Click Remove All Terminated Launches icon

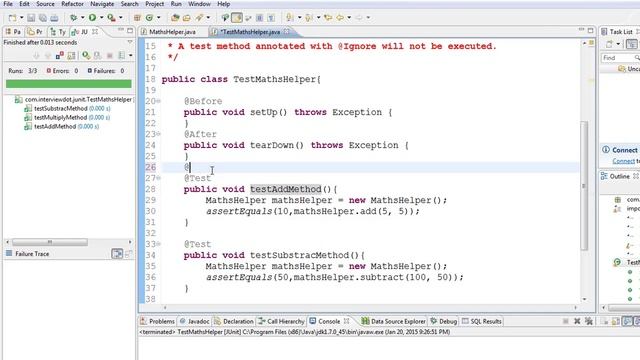pyautogui.click(x=589, y=321)
